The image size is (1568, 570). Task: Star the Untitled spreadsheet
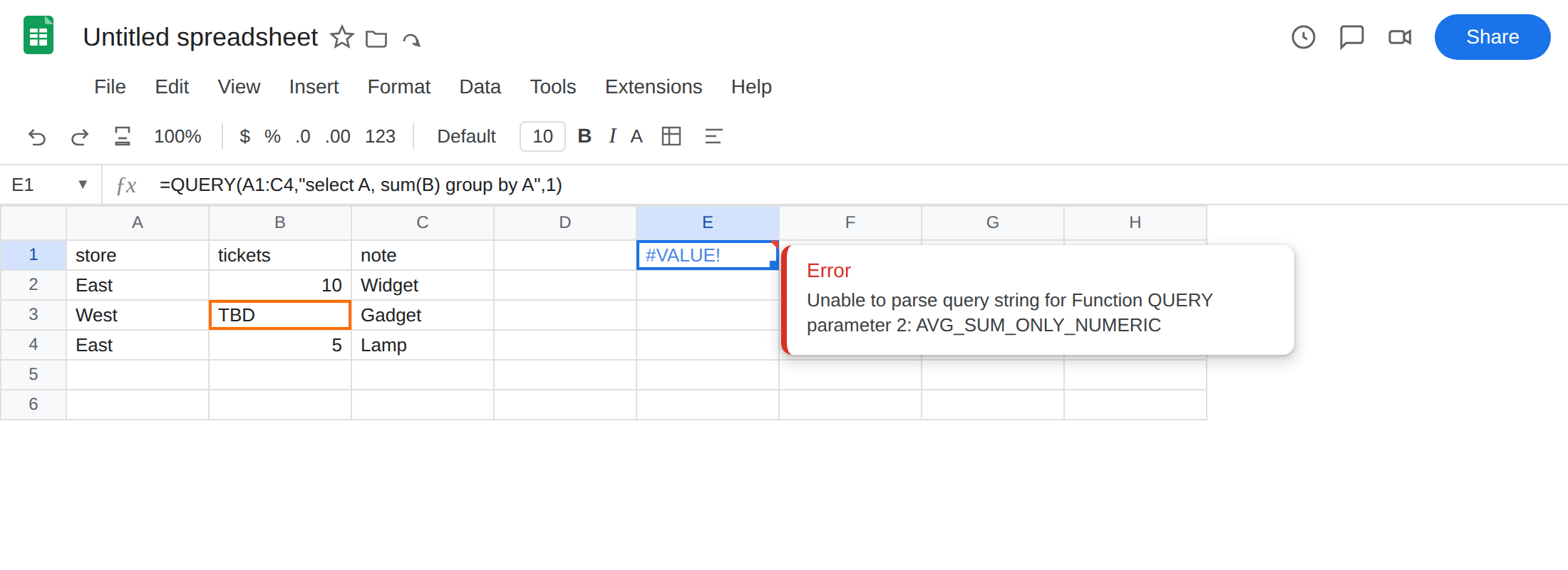[342, 37]
